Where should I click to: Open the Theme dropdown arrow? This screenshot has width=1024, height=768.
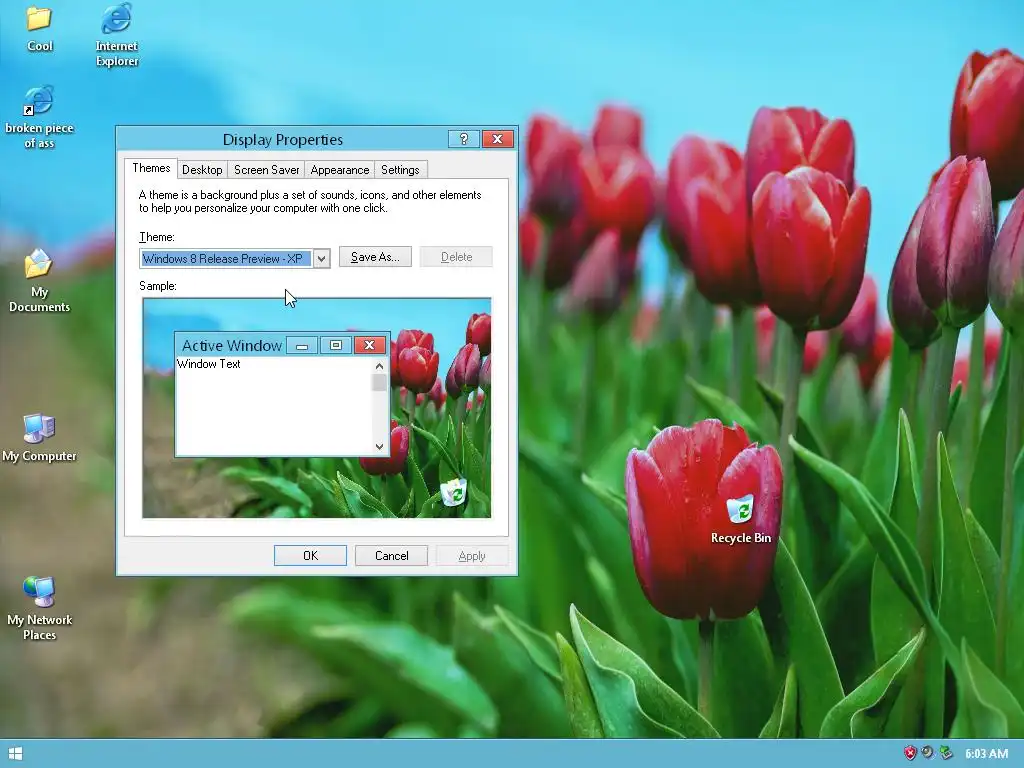pyautogui.click(x=321, y=259)
